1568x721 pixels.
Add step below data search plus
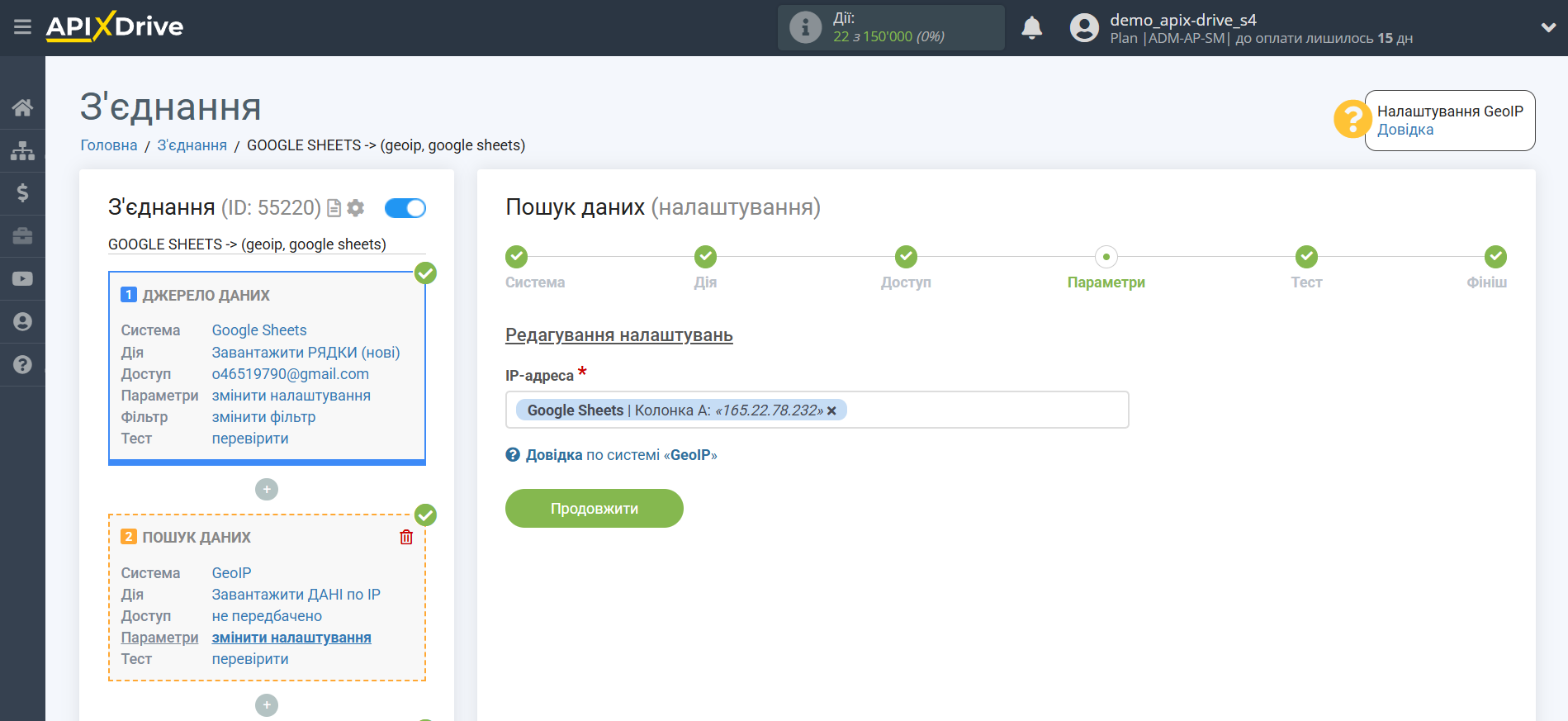pyautogui.click(x=267, y=705)
